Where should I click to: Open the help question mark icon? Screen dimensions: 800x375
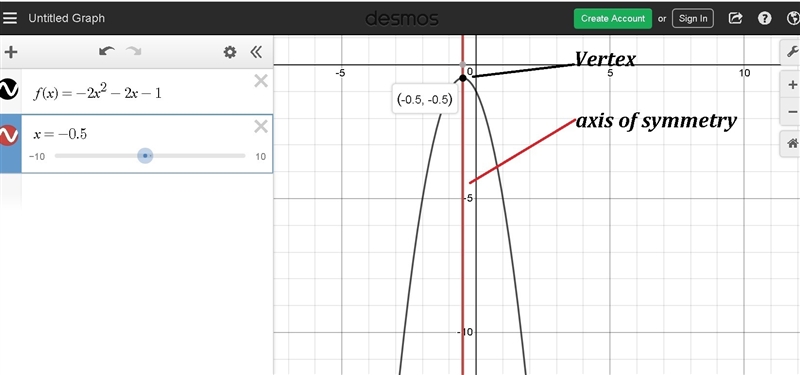764,18
